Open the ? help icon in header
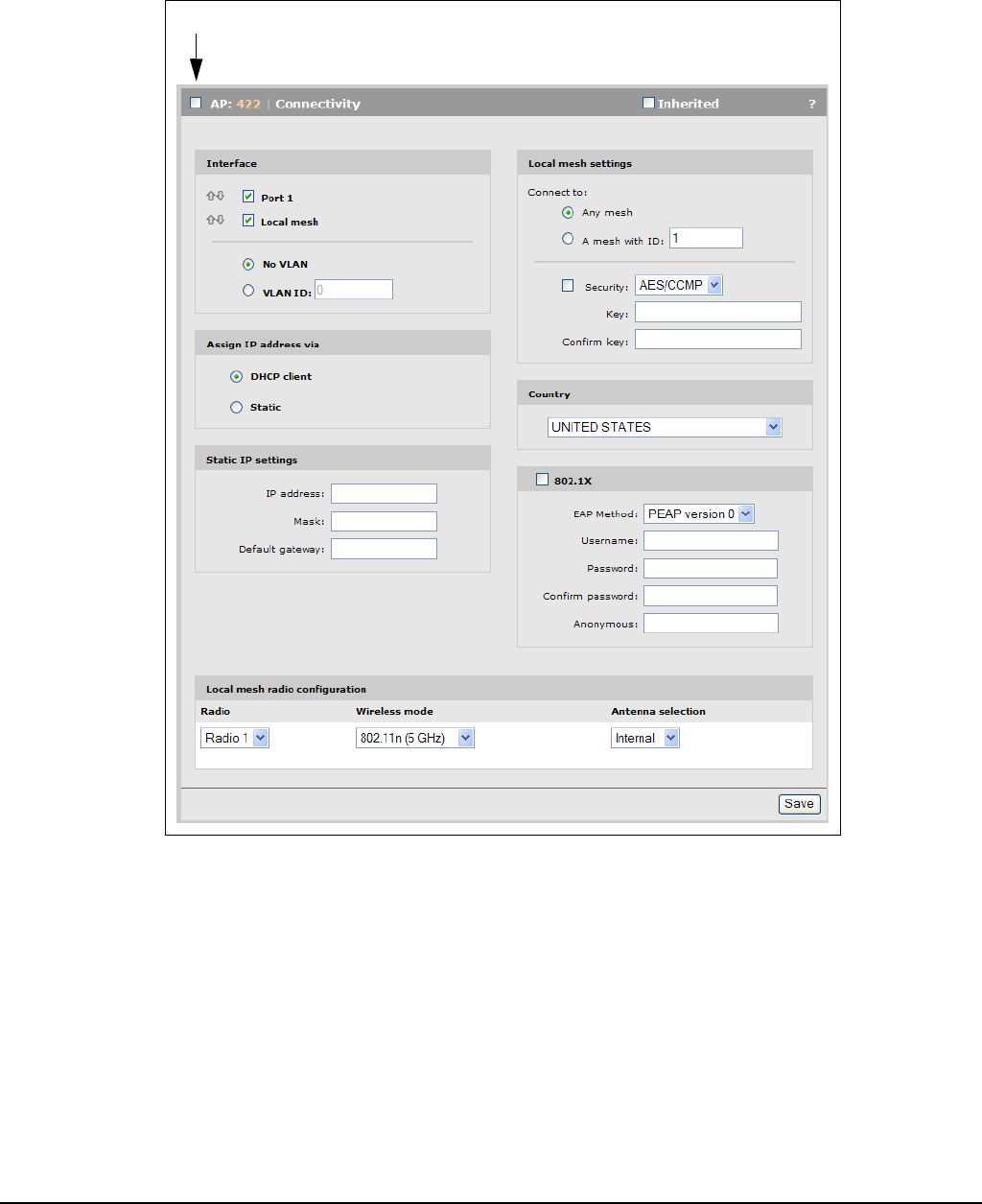This screenshot has width=982, height=1204. click(812, 104)
